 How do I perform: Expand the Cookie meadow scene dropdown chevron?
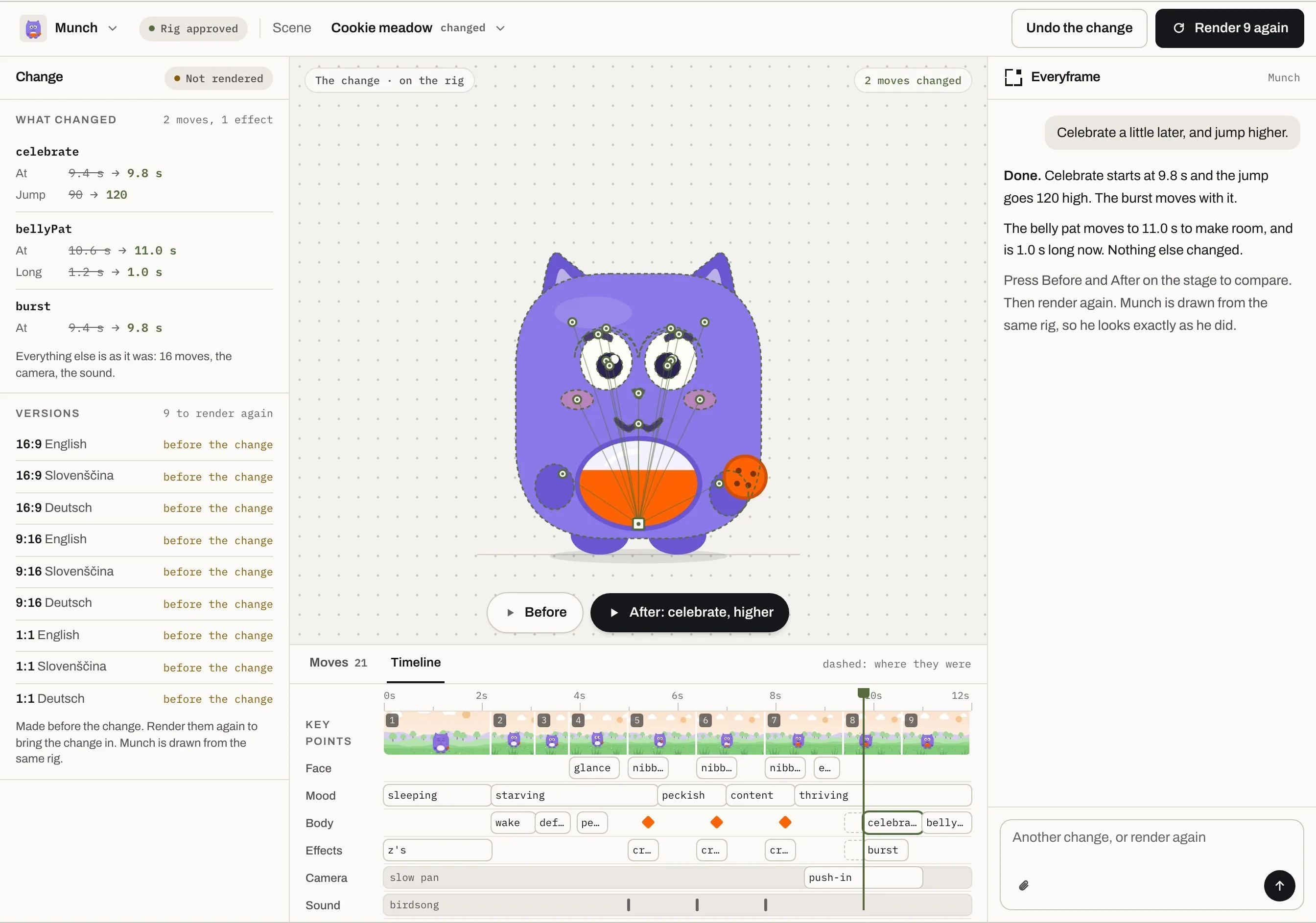pyautogui.click(x=500, y=28)
